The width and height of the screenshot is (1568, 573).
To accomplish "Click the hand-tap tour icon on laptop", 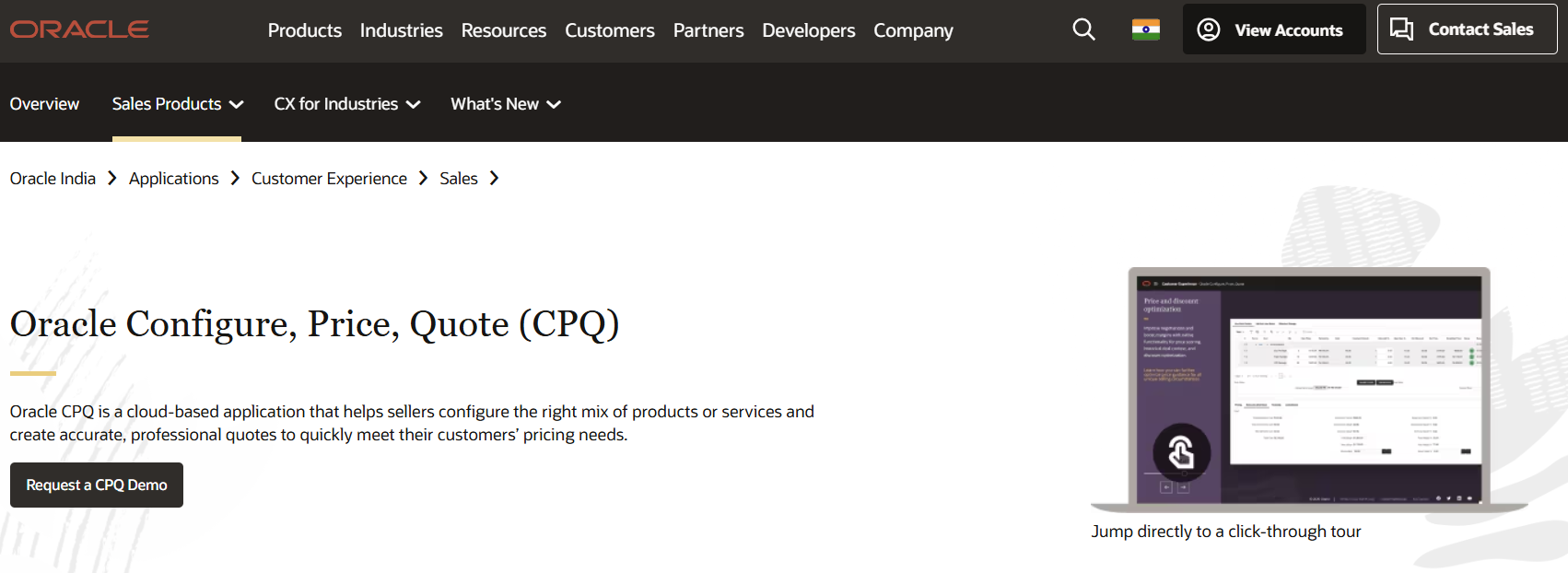I will (x=1181, y=451).
